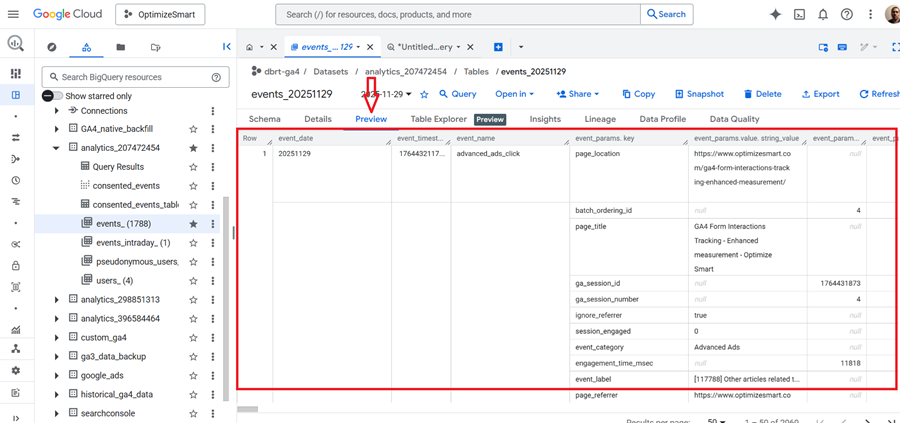Select the highlighted Studio icon in left rail

click(x=16, y=95)
